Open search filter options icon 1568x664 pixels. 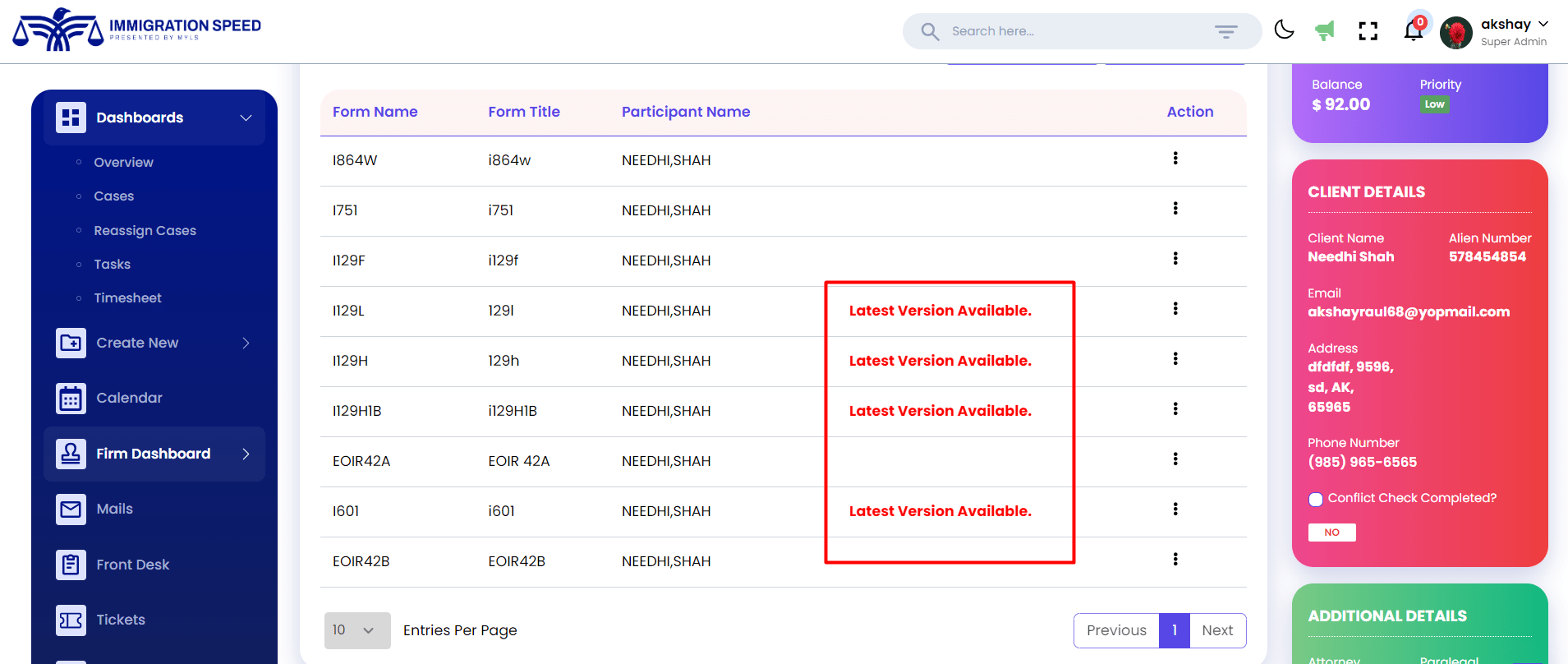point(1226,31)
